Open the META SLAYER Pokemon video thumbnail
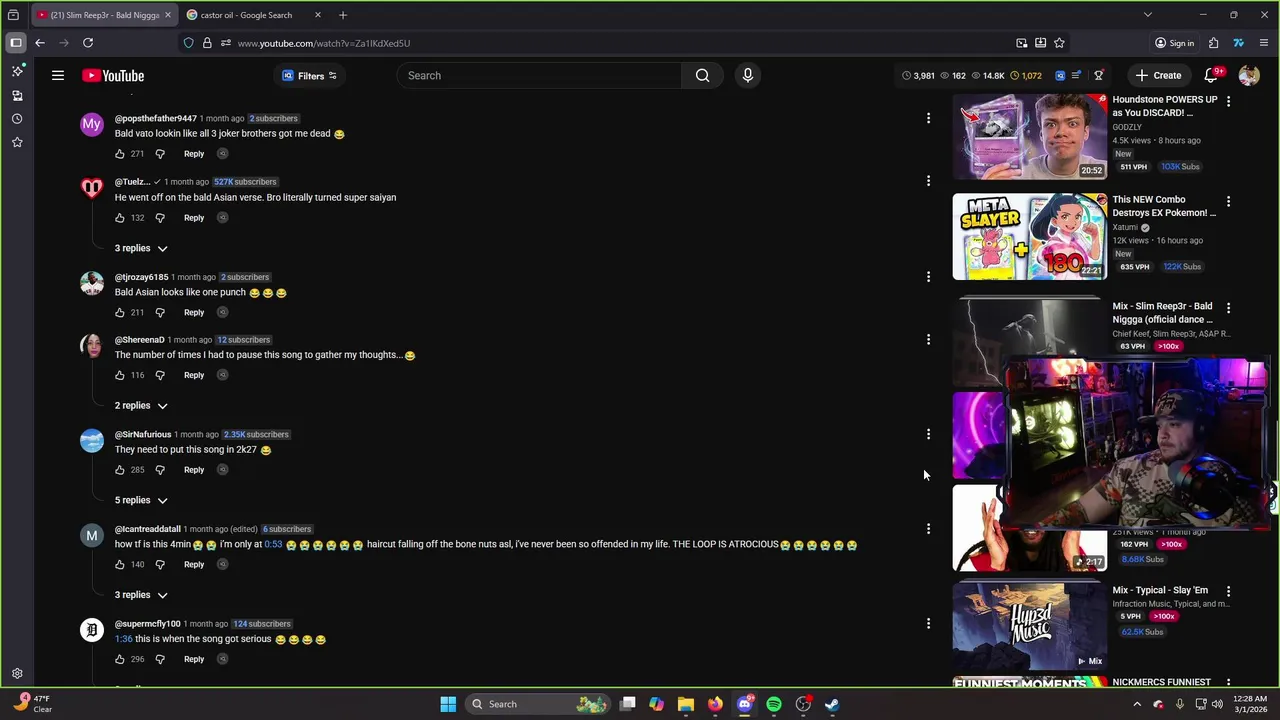 pos(1030,237)
